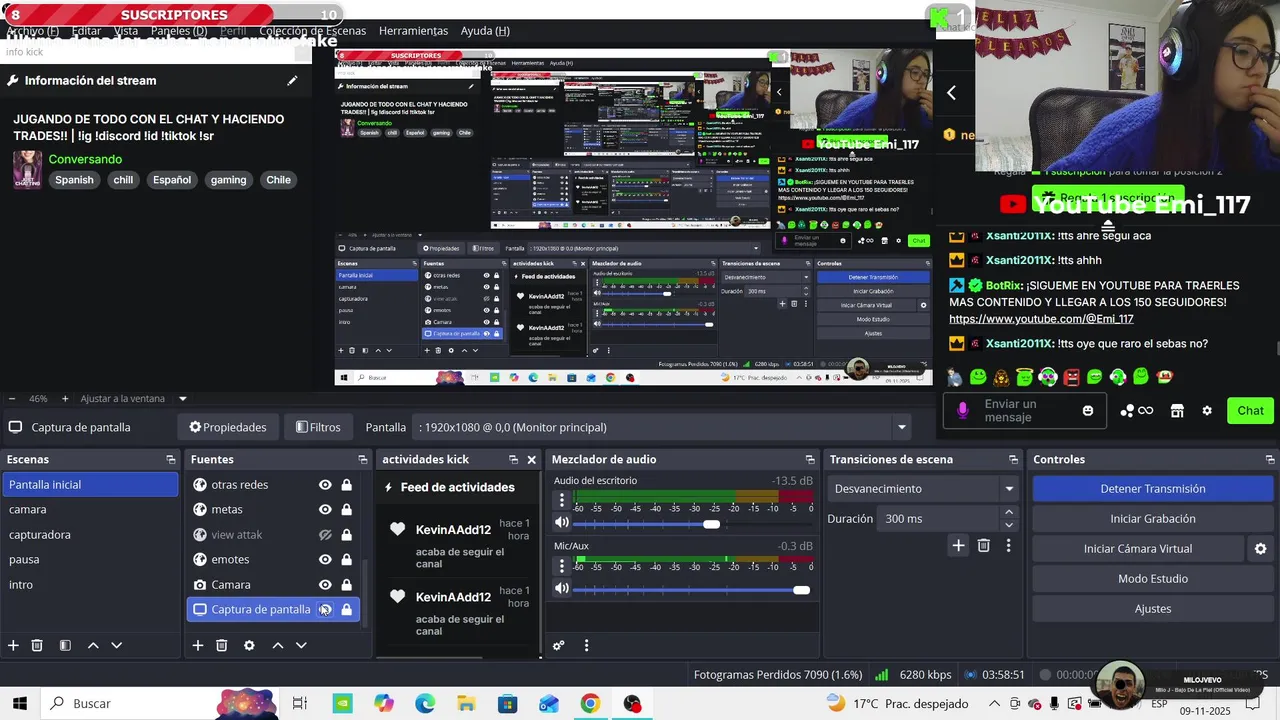Hide the metas source
Image resolution: width=1280 pixels, height=720 pixels.
(325, 509)
